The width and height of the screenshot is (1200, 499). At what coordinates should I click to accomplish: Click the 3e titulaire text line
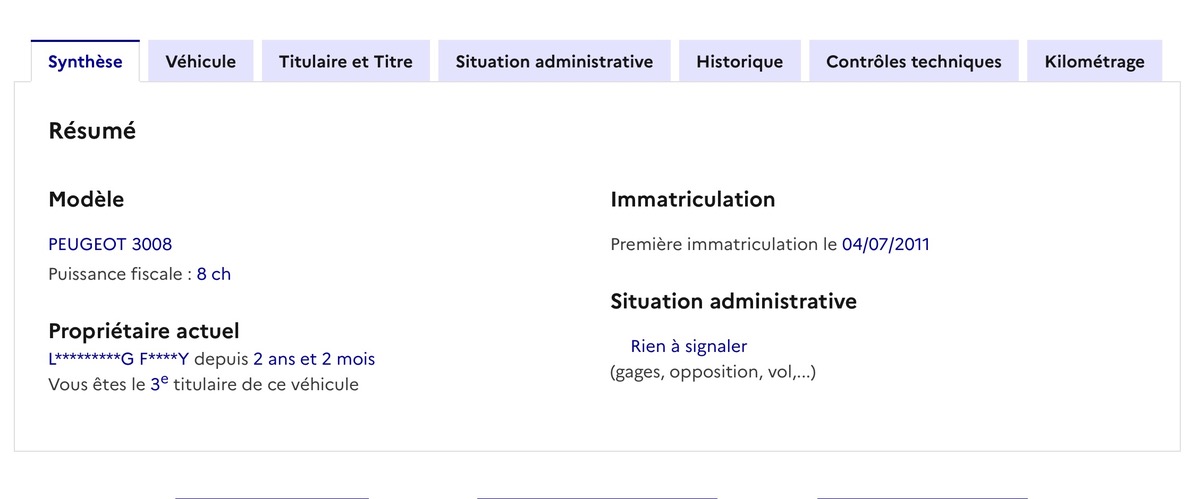pyautogui.click(x=203, y=384)
